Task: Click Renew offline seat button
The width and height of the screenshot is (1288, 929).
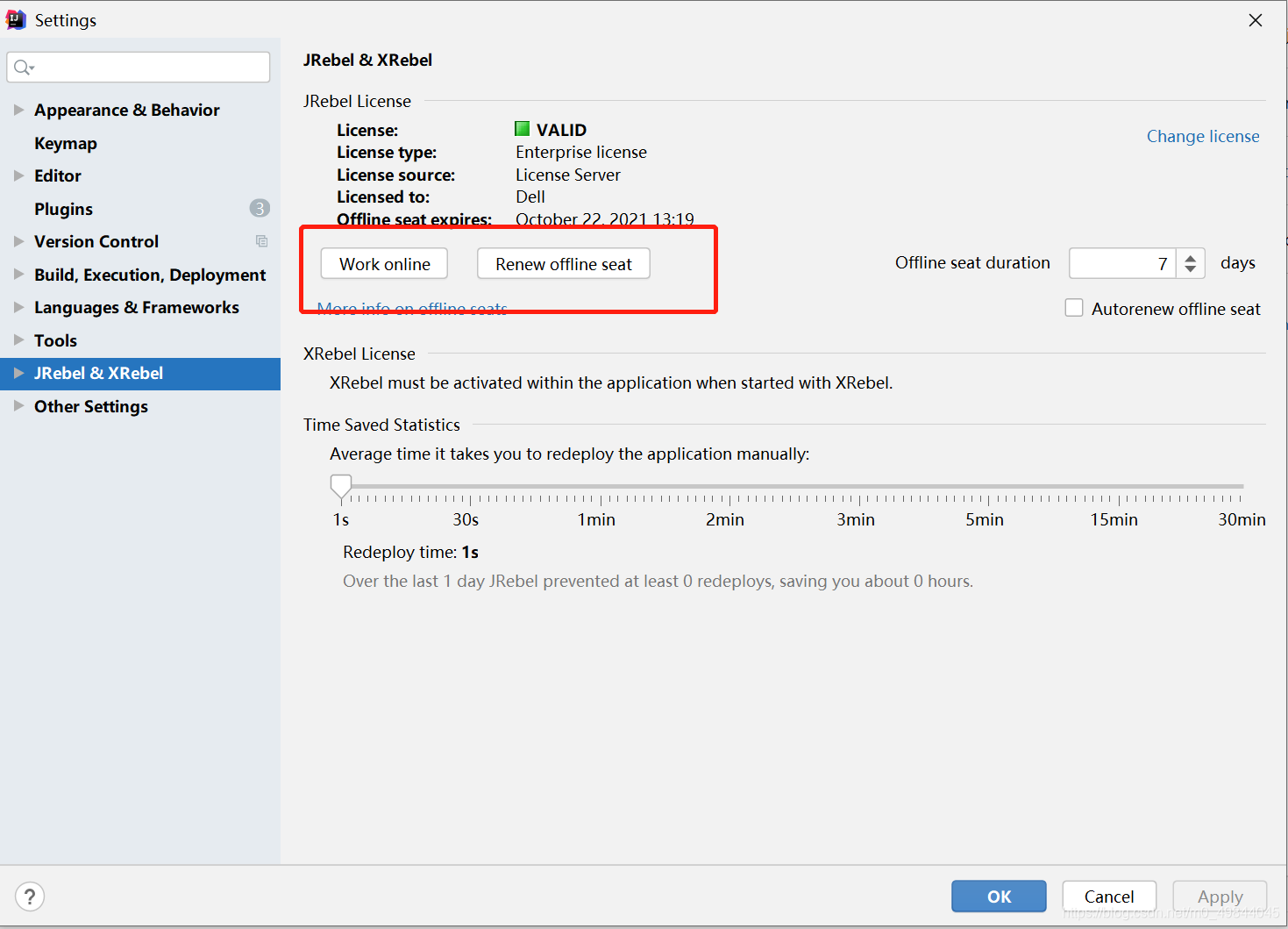Action: [564, 264]
